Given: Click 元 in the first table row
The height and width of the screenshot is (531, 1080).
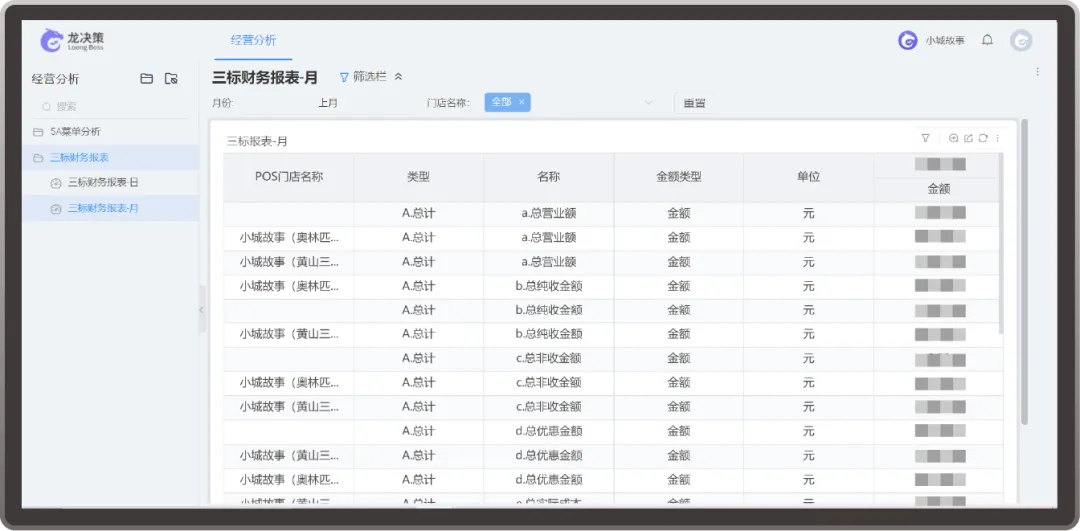Looking at the screenshot, I should click(809, 214).
